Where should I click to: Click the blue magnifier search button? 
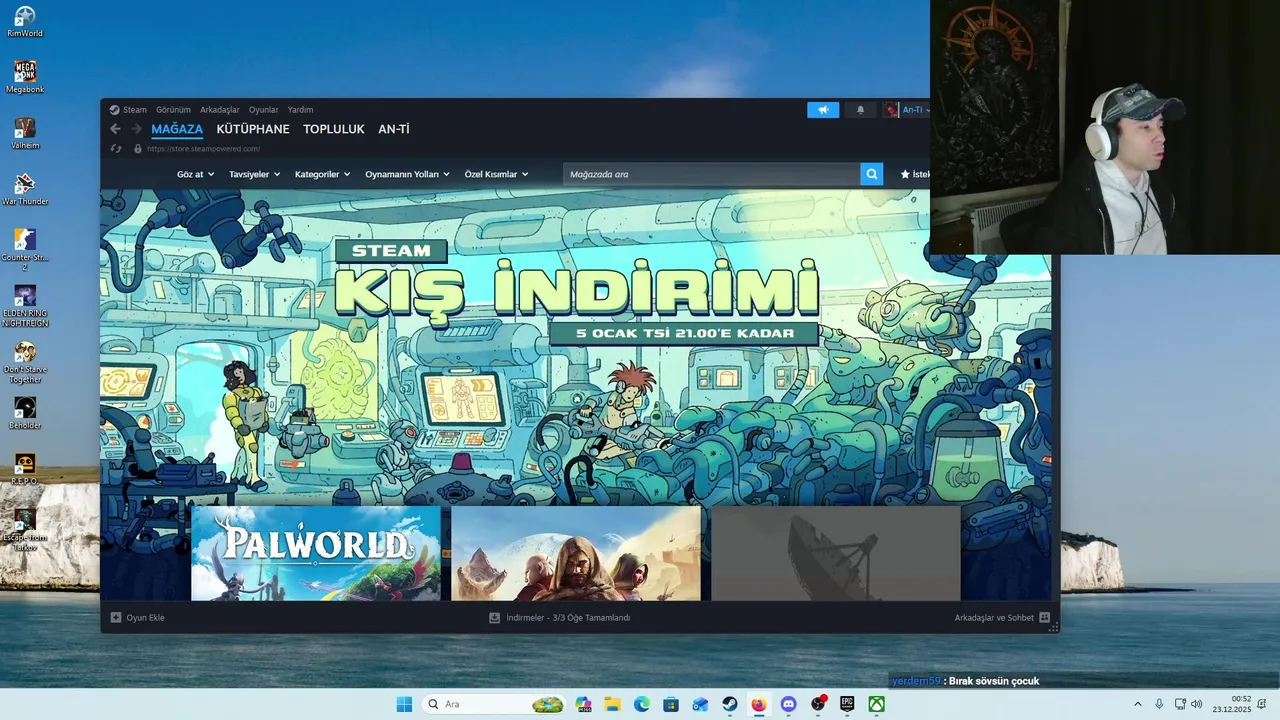click(872, 174)
